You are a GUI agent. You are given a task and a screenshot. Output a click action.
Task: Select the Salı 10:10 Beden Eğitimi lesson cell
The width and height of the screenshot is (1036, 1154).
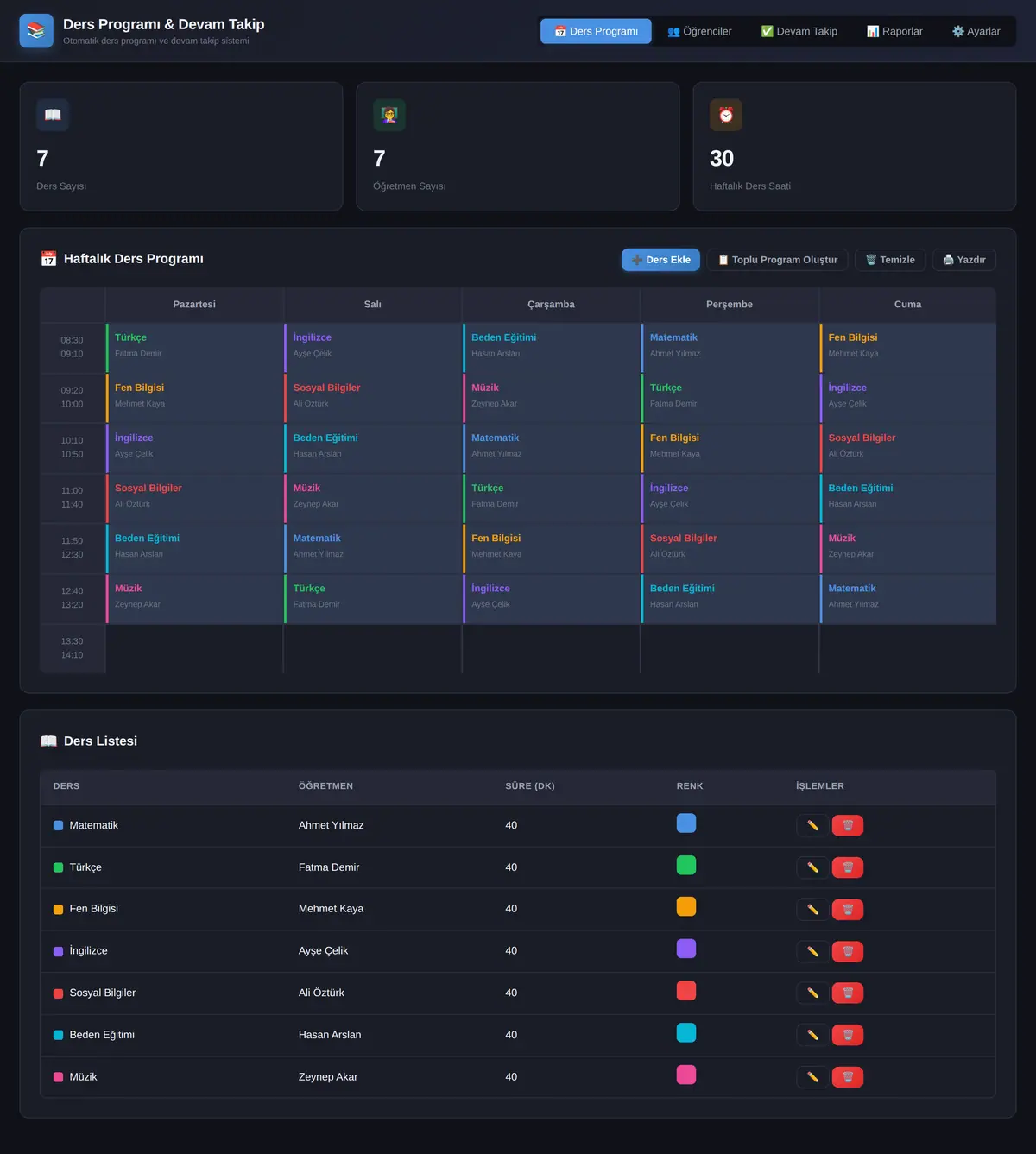click(372, 447)
